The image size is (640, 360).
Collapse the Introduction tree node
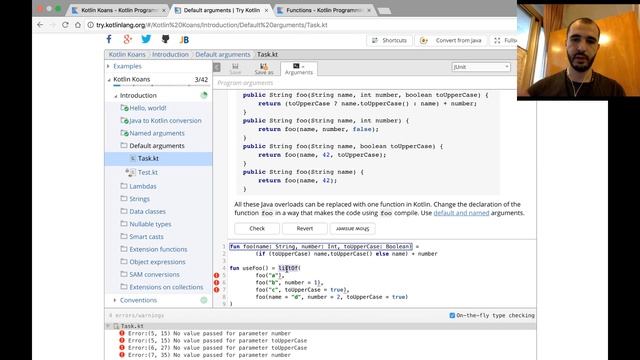point(116,96)
